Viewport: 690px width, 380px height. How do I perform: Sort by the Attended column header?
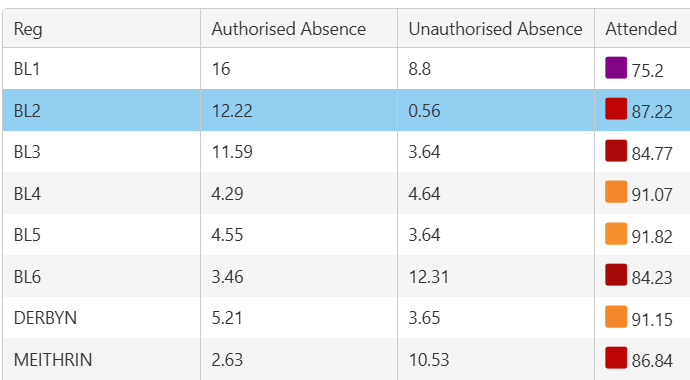coord(642,29)
